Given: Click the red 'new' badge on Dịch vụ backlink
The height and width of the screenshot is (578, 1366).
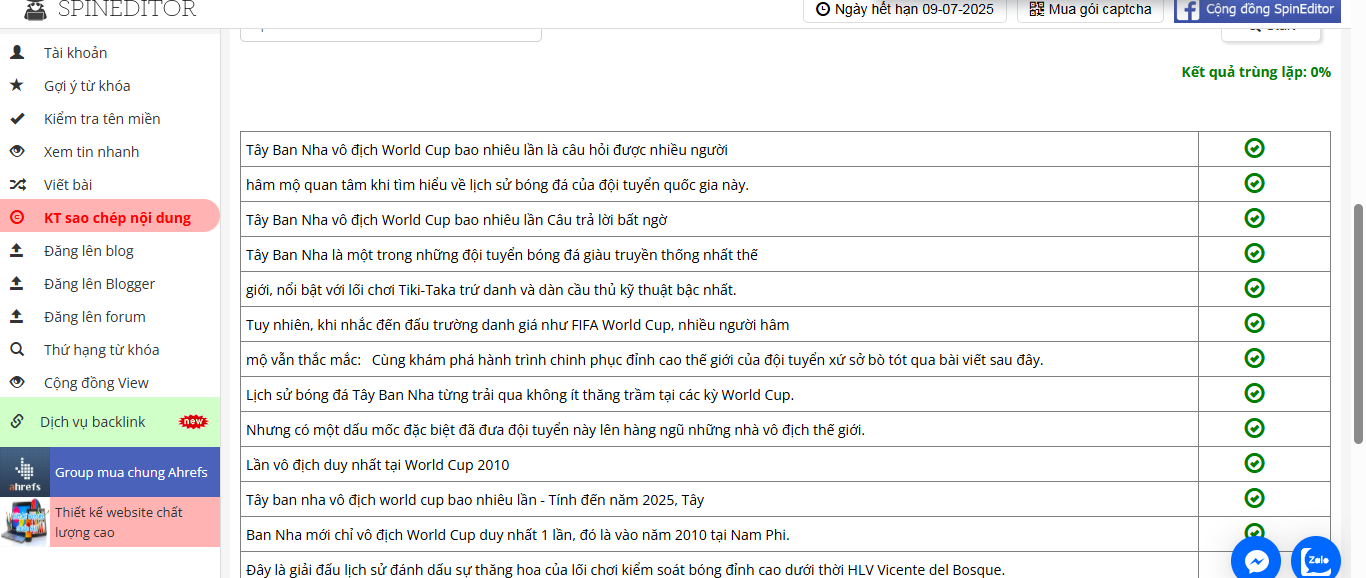Looking at the screenshot, I should (x=192, y=421).
